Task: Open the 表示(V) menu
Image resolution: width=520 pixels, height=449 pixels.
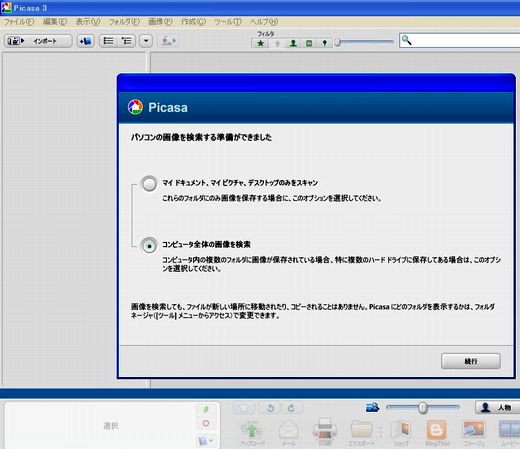Action: [x=88, y=22]
